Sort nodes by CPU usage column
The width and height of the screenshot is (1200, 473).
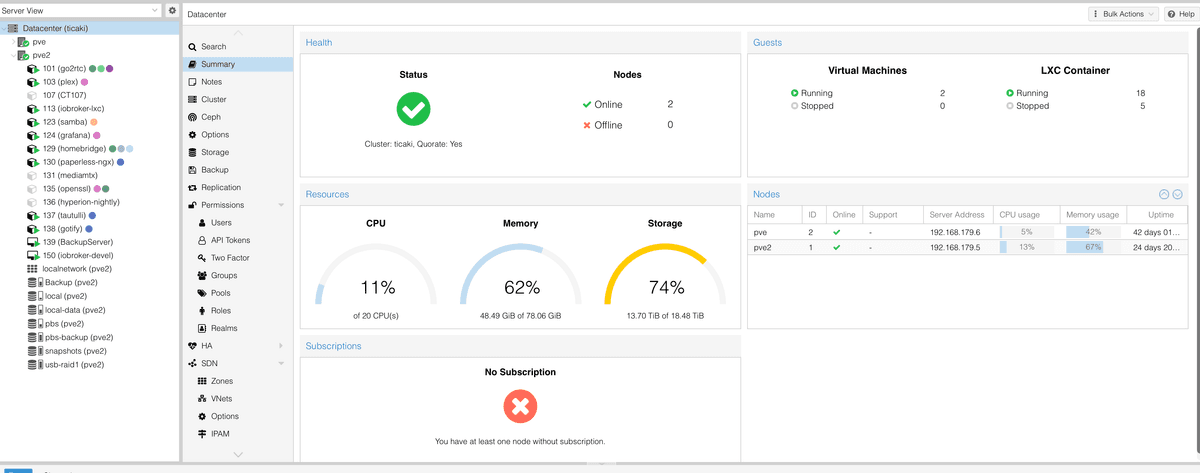[x=1027, y=215]
